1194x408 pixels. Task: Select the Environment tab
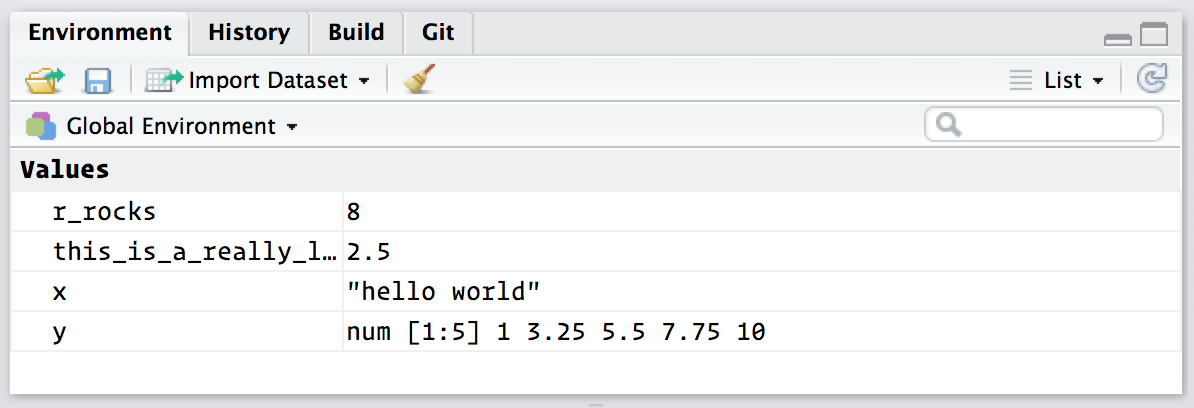coord(100,32)
